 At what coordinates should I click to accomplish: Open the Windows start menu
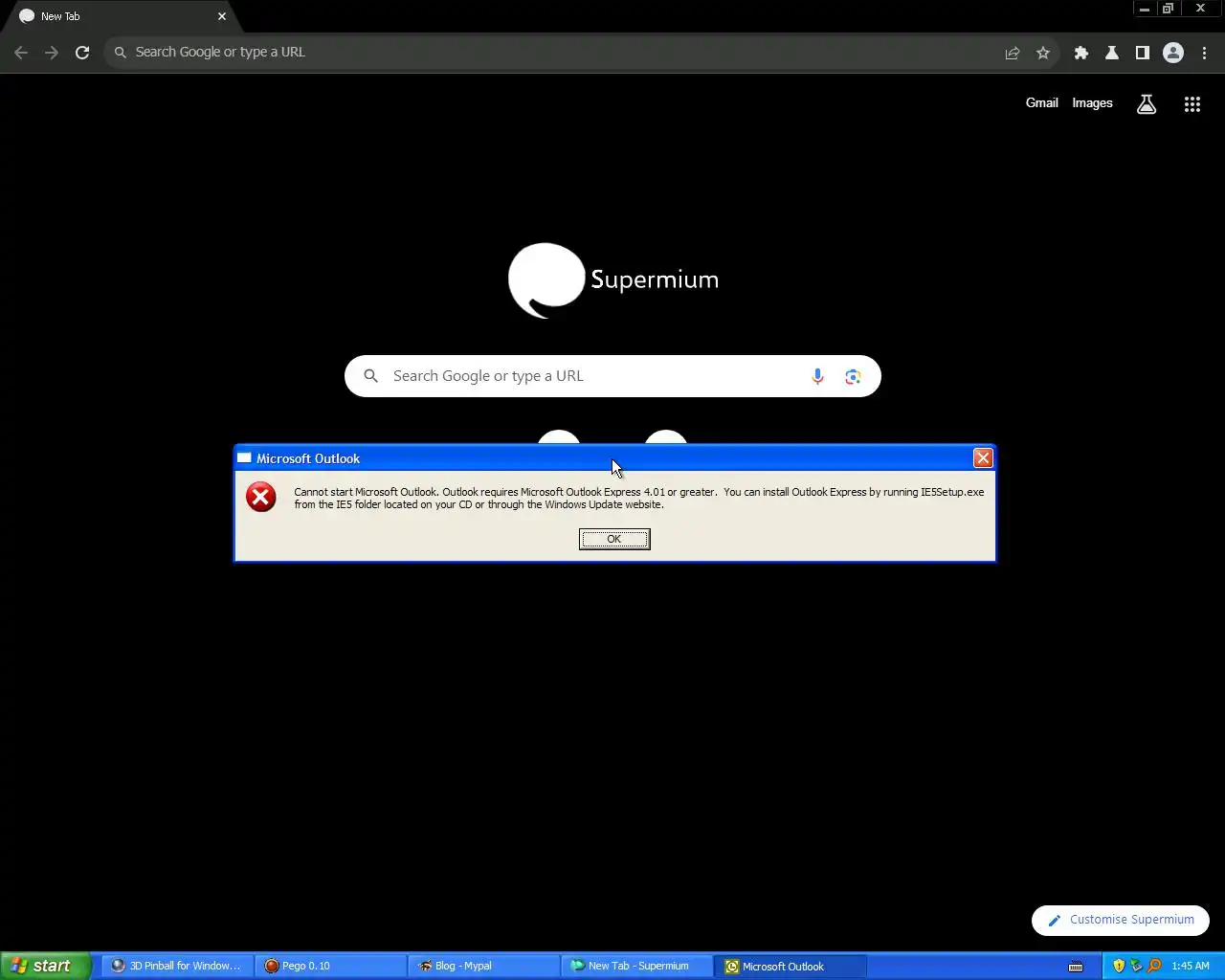(x=45, y=966)
